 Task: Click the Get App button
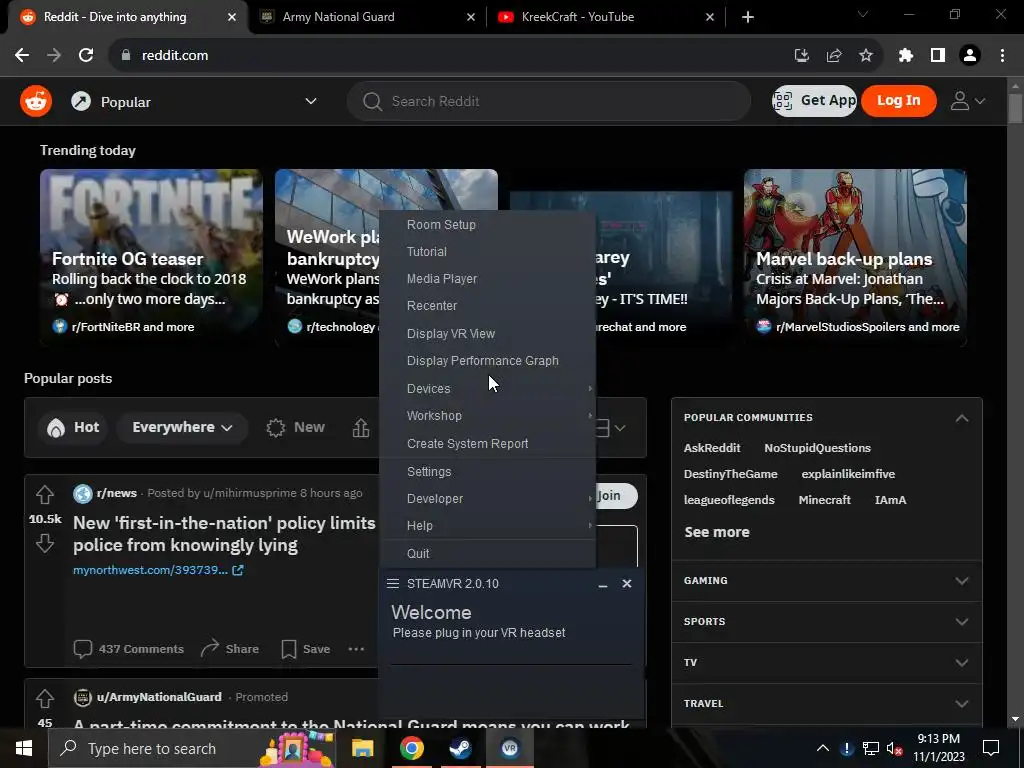pyautogui.click(x=814, y=101)
